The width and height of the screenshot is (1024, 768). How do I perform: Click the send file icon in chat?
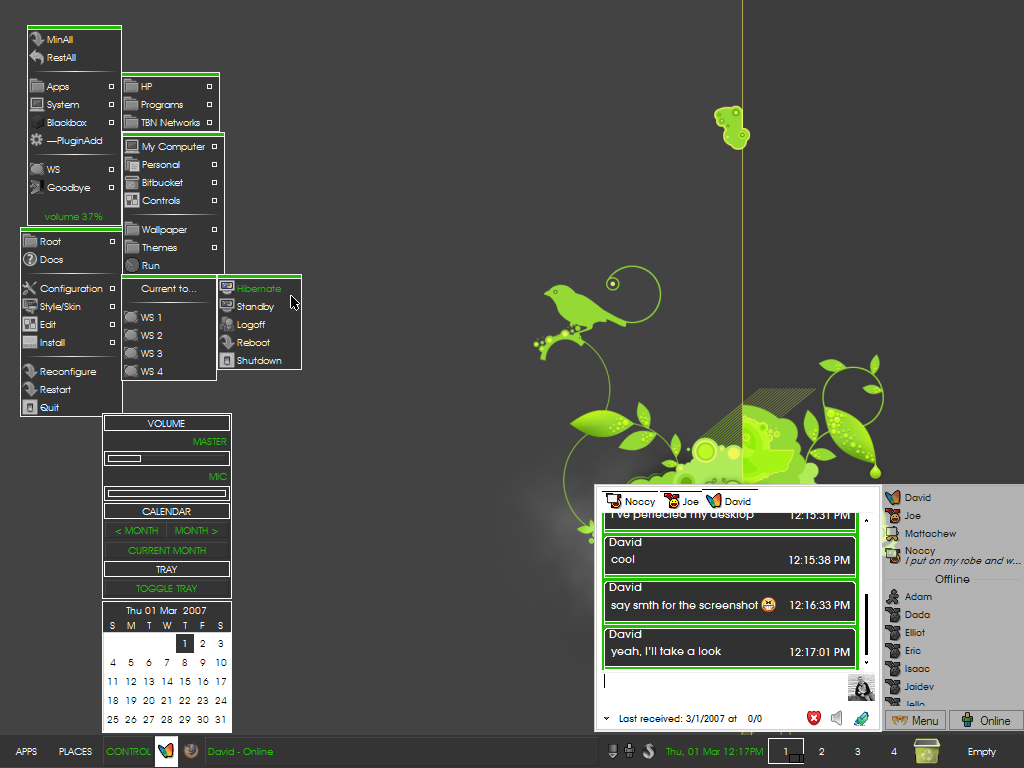pos(861,718)
